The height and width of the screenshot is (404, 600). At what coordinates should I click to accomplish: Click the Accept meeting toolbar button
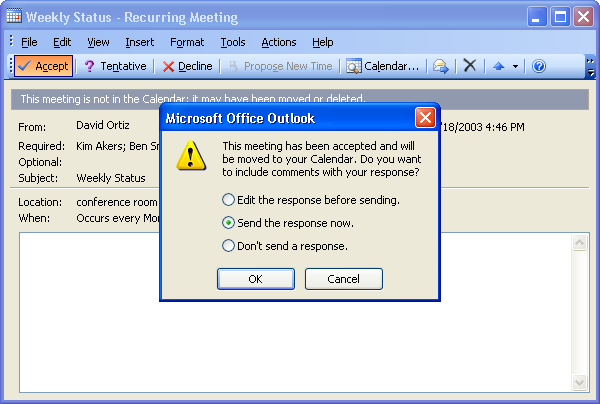pyautogui.click(x=44, y=66)
